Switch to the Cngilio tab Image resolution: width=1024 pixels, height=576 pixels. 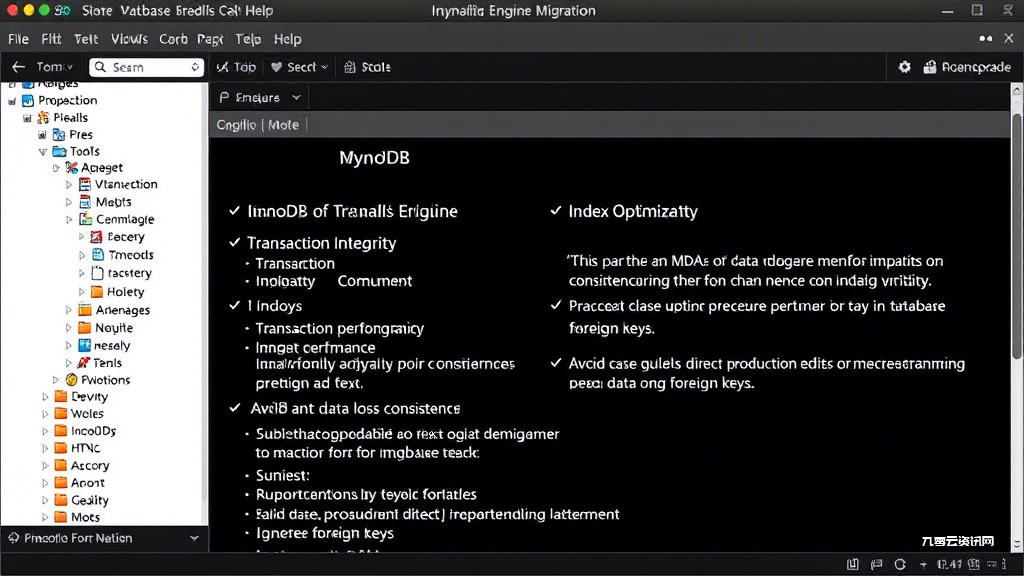click(236, 125)
